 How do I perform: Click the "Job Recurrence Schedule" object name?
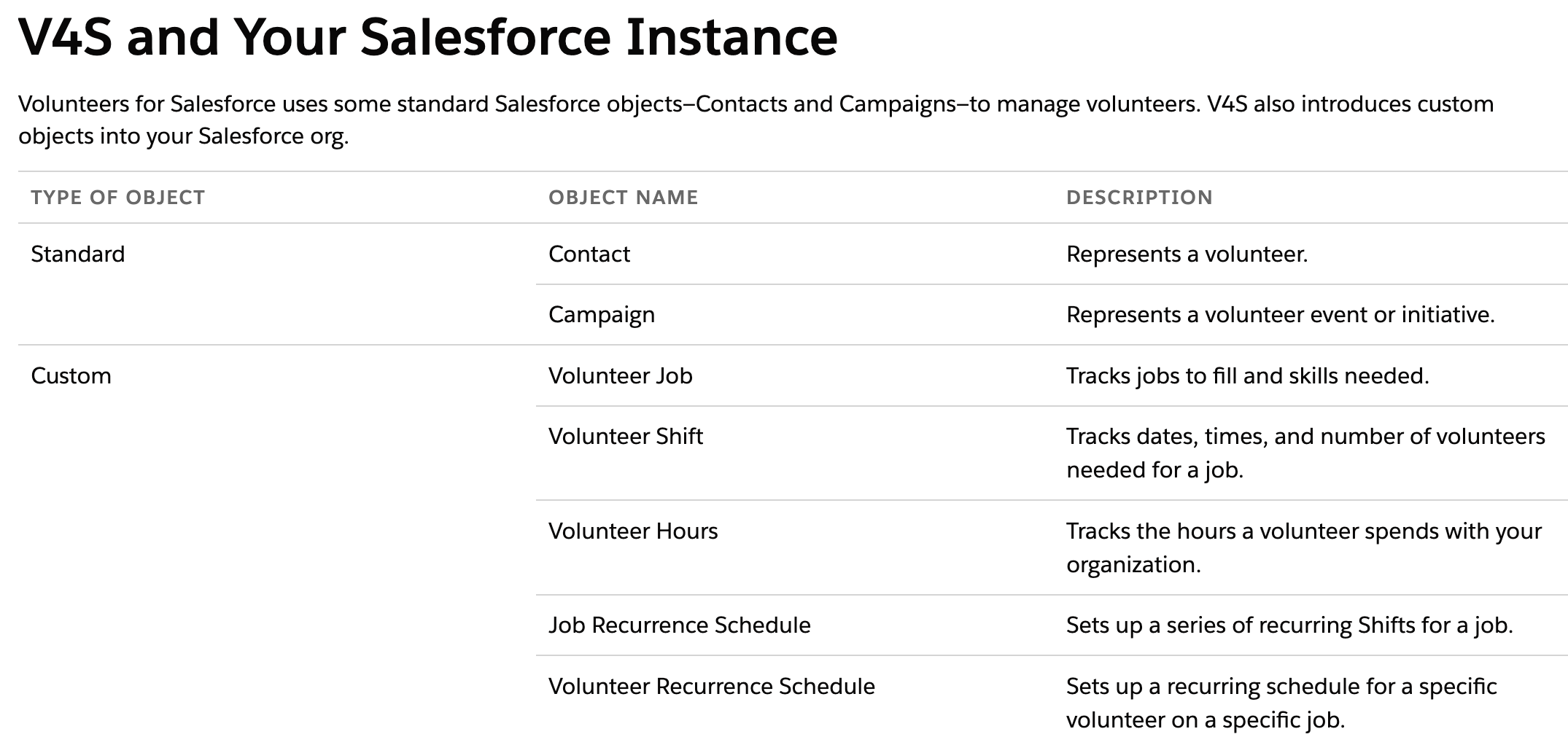click(679, 625)
